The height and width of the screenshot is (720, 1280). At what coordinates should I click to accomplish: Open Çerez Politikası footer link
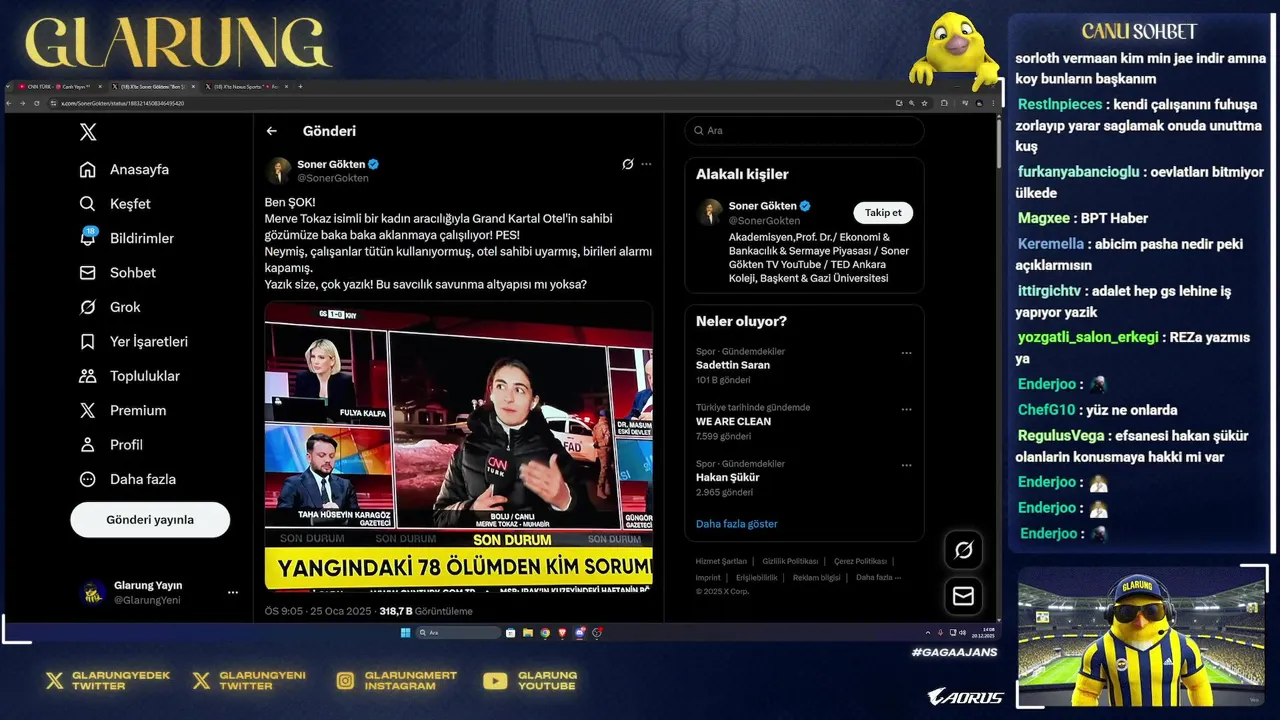tap(860, 561)
